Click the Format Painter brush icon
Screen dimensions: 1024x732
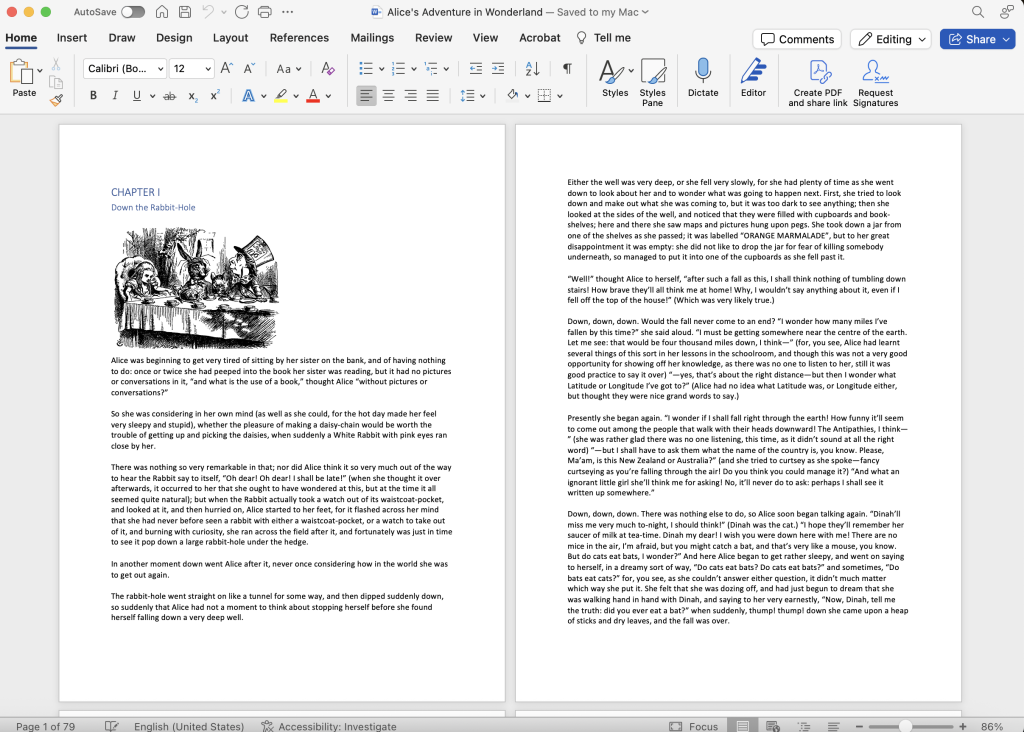(56, 99)
